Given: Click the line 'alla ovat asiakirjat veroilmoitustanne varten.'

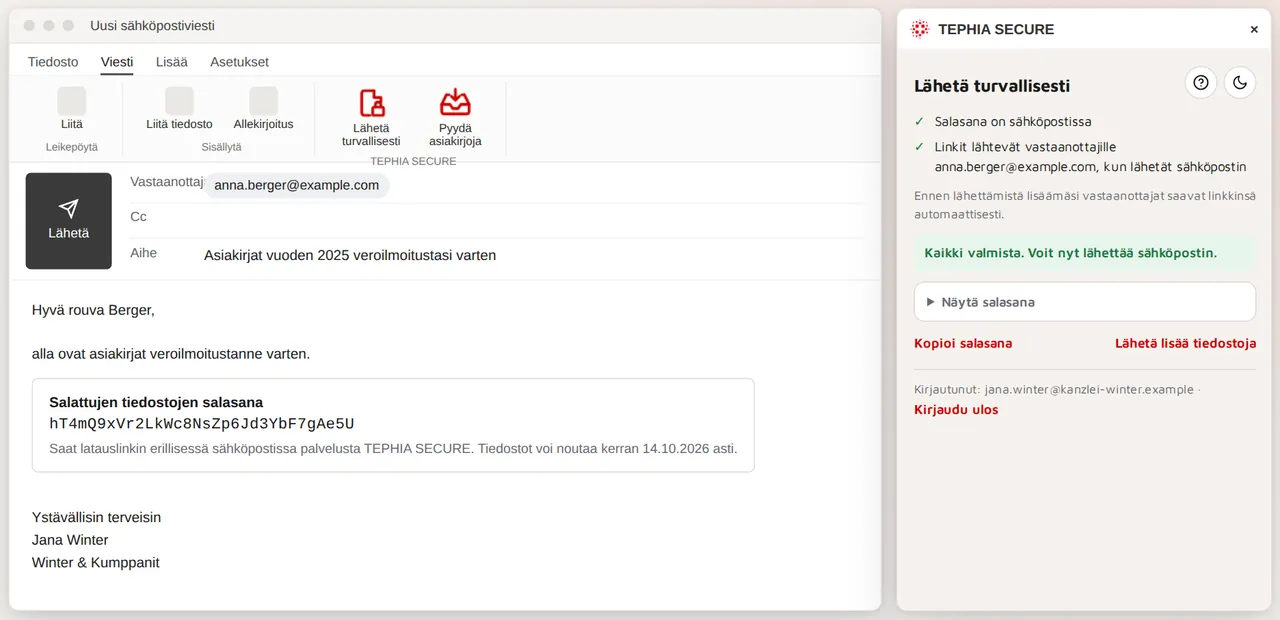Looking at the screenshot, I should pos(171,354).
